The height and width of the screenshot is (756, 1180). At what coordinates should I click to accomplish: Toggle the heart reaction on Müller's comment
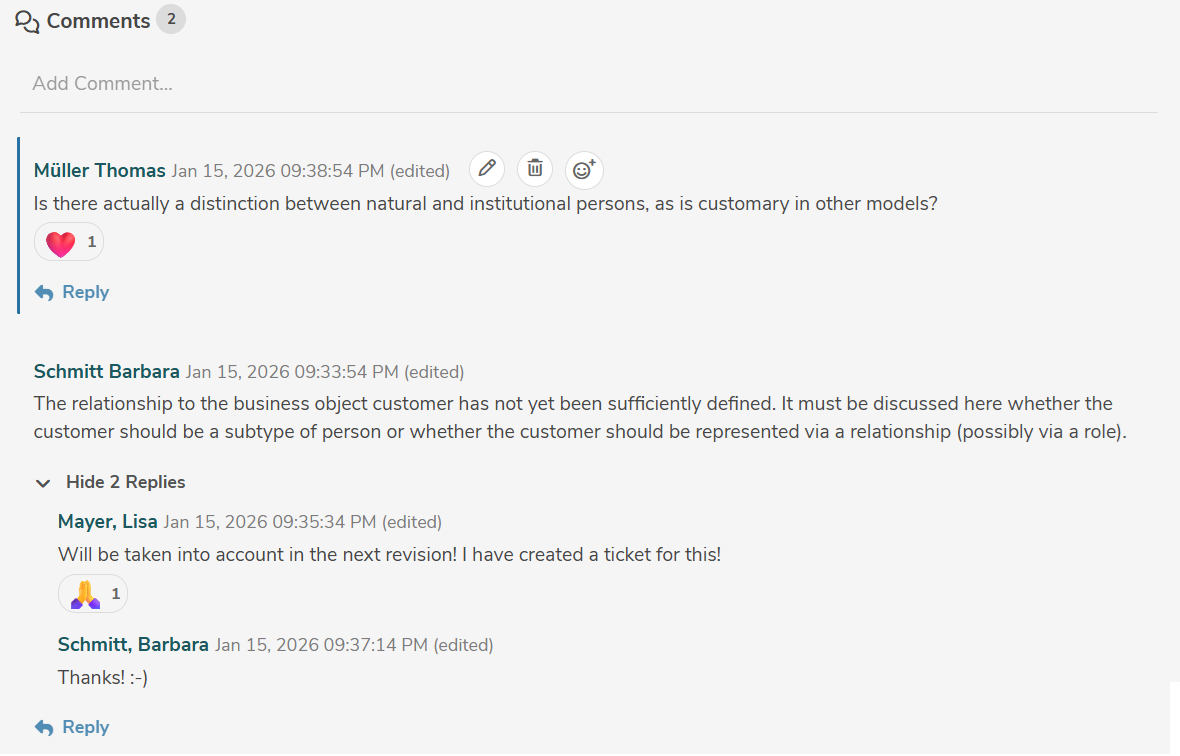[x=69, y=242]
